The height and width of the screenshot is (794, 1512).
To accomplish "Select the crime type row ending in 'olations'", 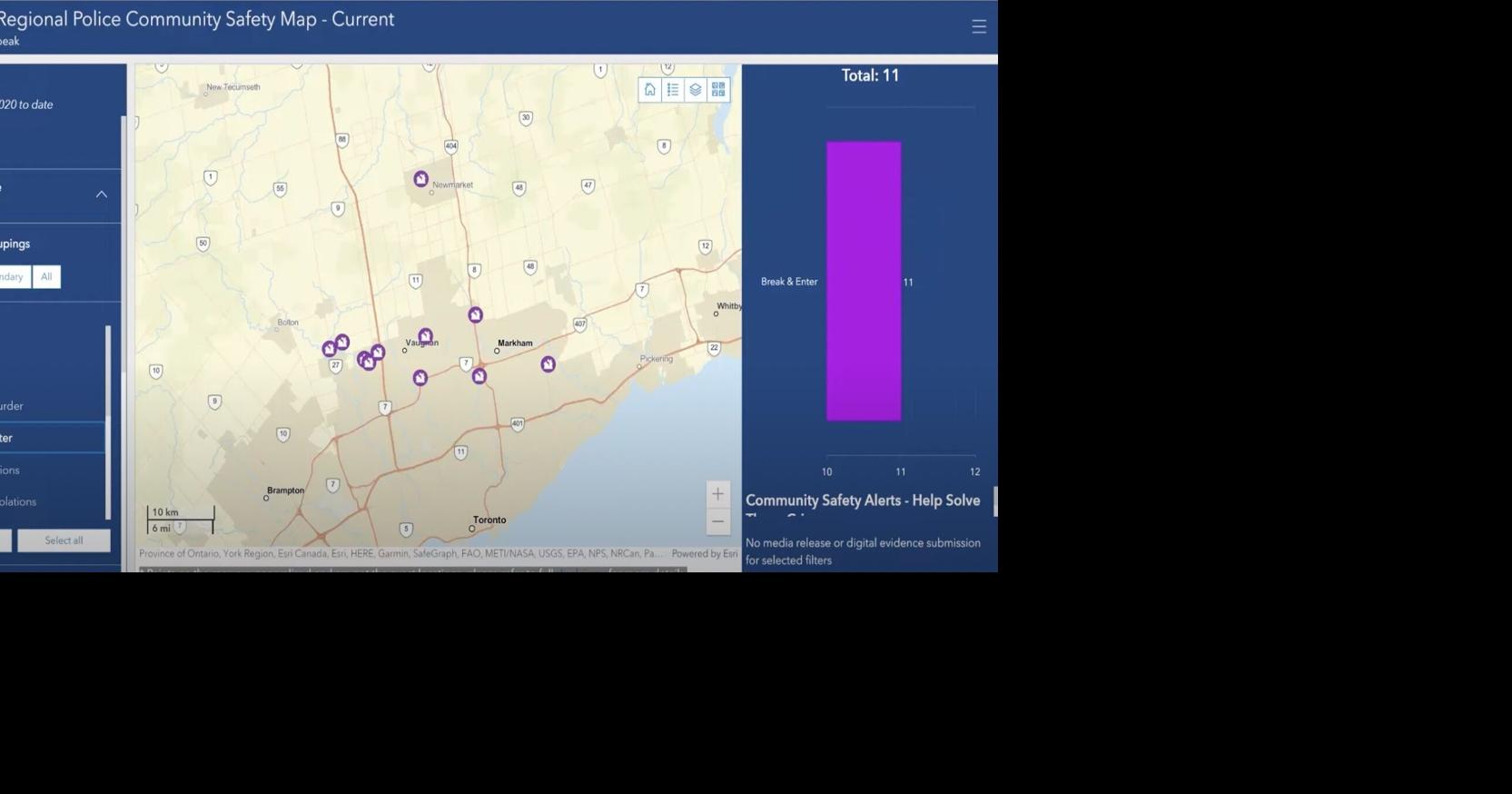I will tap(52, 501).
